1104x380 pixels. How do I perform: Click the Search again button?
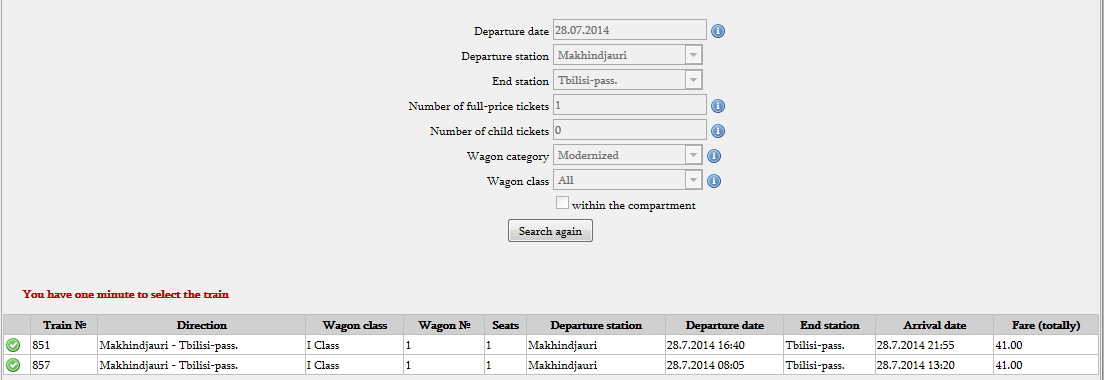click(x=551, y=231)
